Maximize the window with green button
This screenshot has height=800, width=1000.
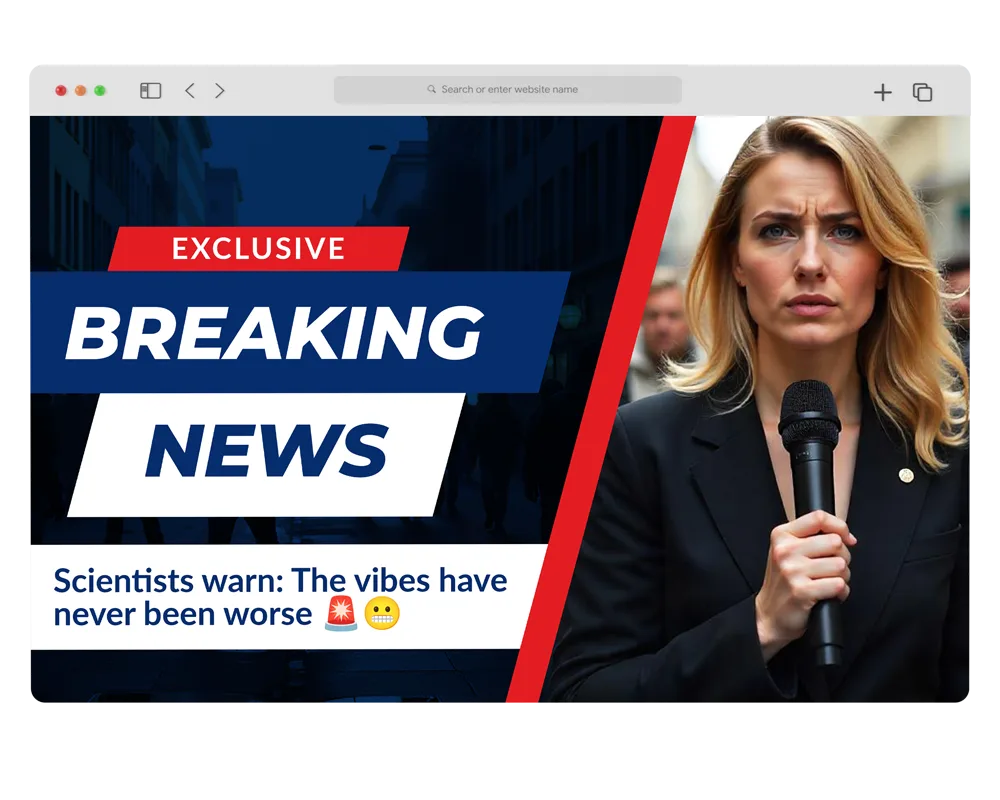click(100, 91)
